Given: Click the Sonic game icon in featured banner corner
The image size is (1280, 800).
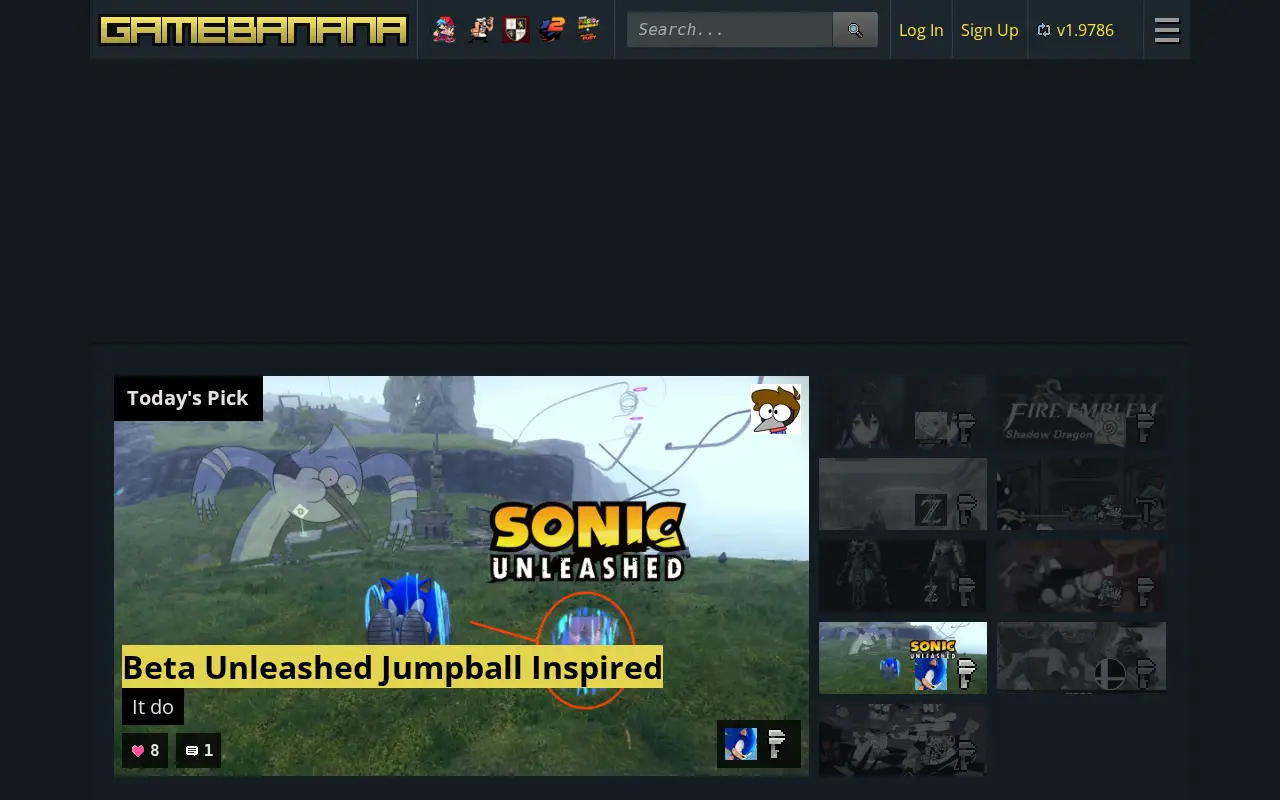Looking at the screenshot, I should click(741, 744).
